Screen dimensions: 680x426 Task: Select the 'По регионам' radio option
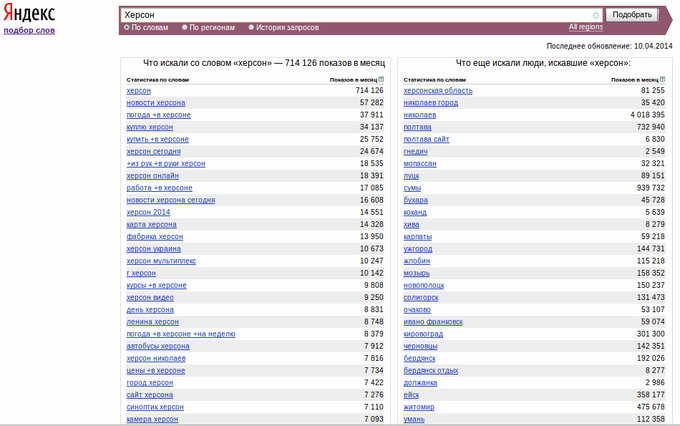point(184,27)
